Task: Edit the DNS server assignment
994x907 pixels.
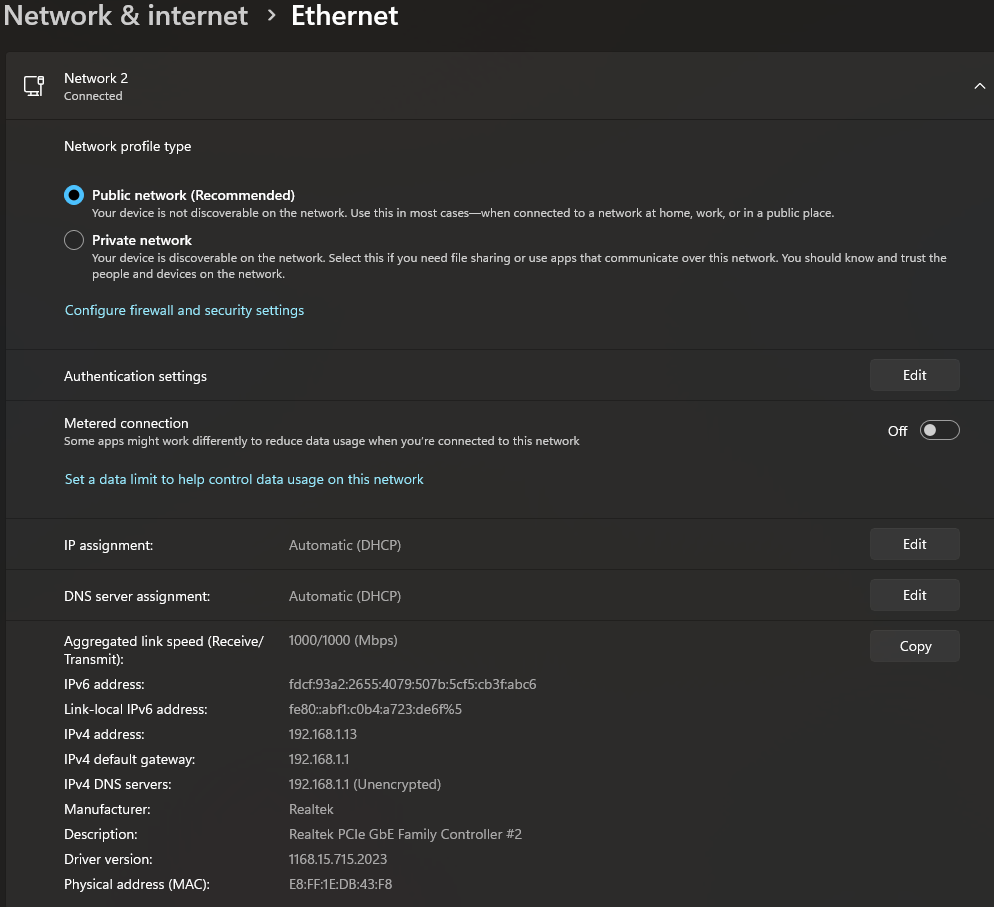Action: tap(914, 595)
